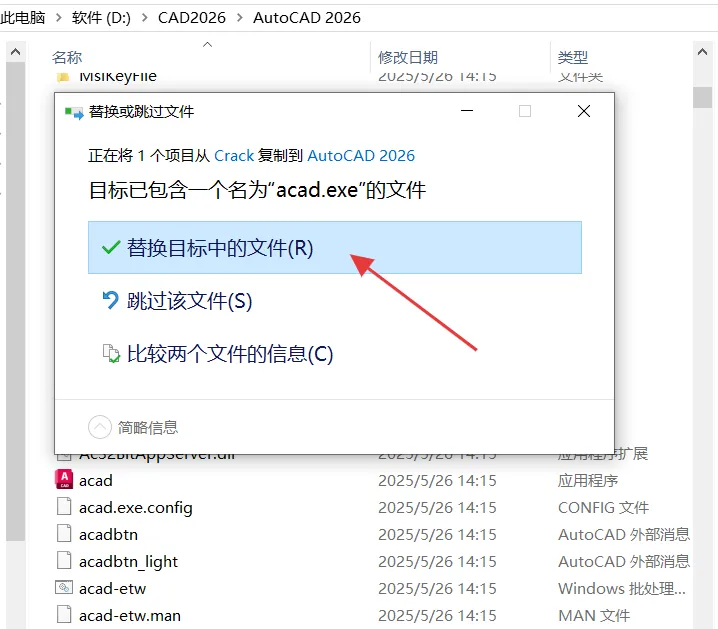Click the acad-etw batch file icon
The image size is (718, 629).
[64, 587]
